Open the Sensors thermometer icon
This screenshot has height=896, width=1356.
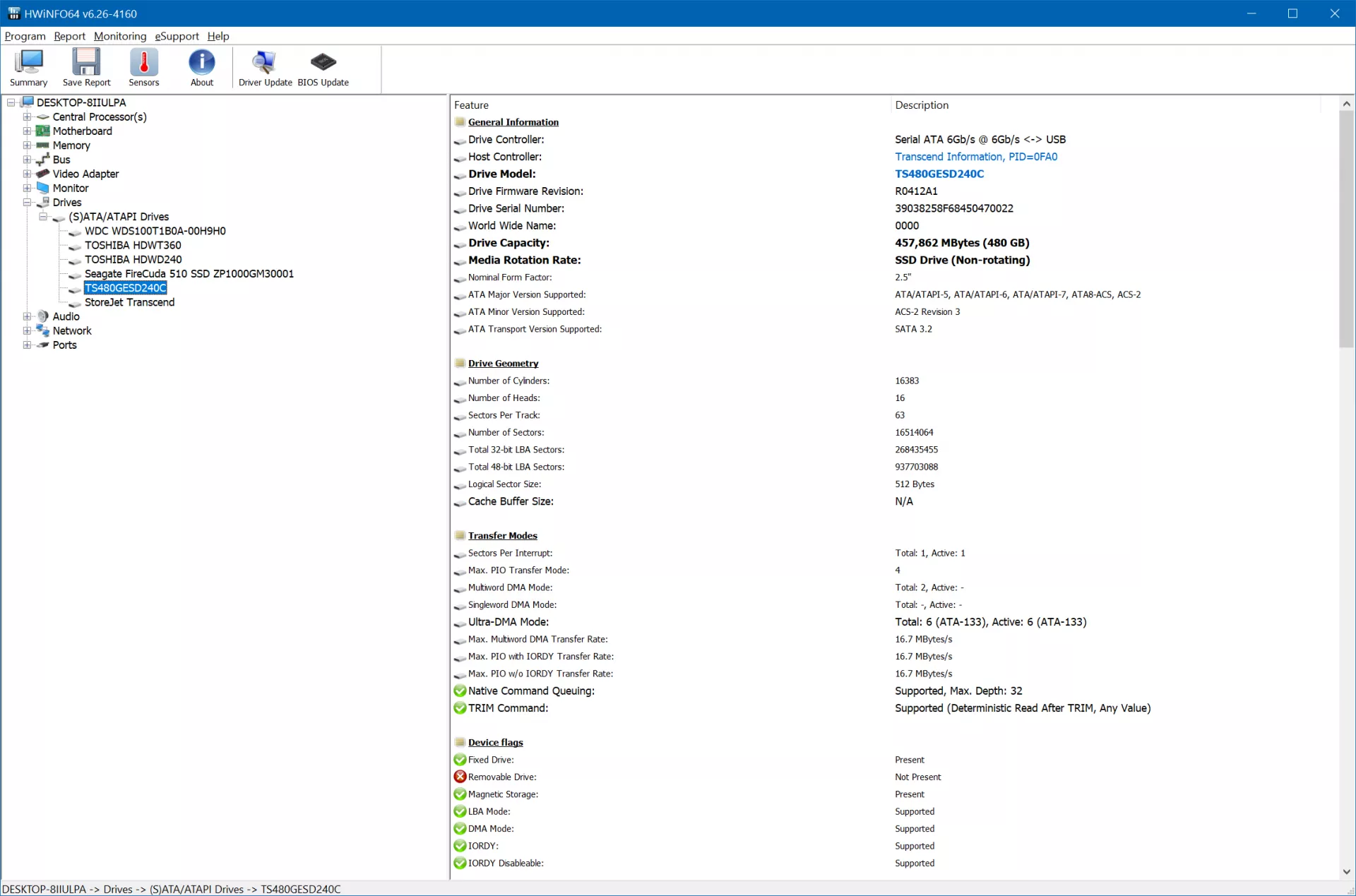pyautogui.click(x=144, y=62)
